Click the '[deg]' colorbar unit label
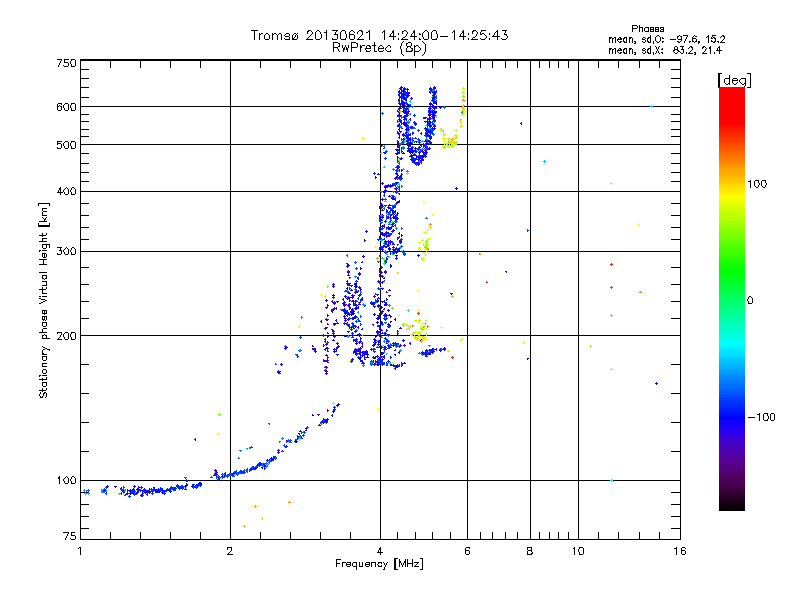The image size is (800, 600). 734,80
